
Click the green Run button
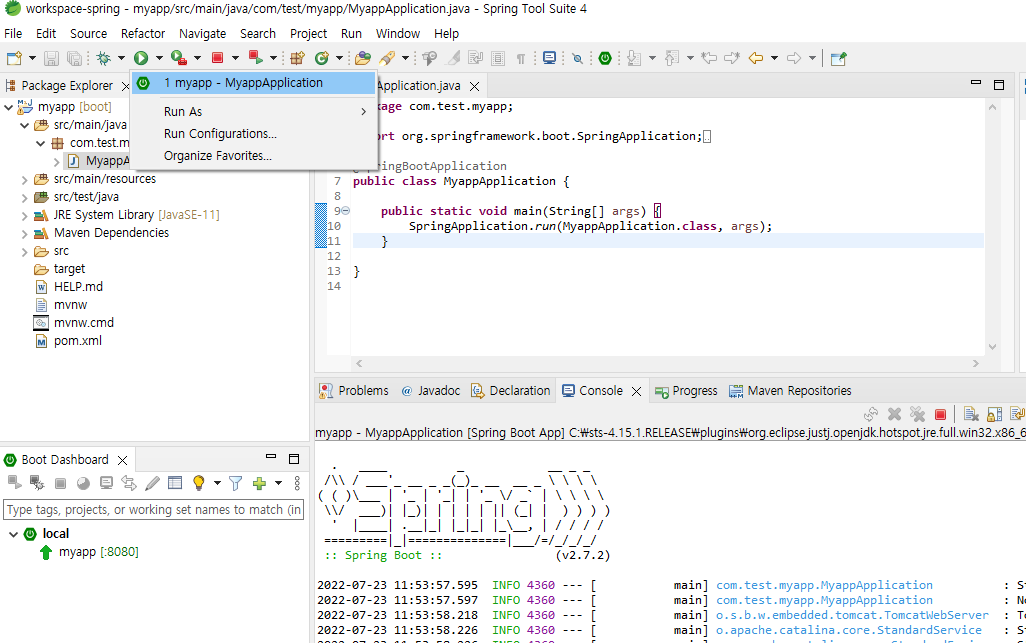tap(141, 58)
